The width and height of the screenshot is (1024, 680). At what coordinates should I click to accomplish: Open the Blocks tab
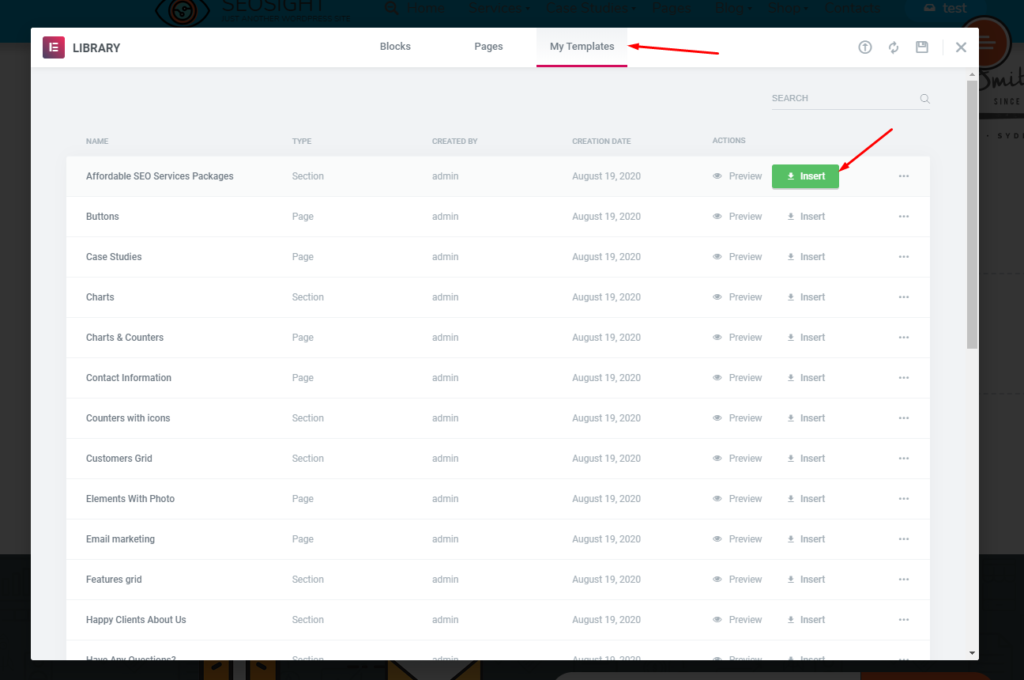pos(395,46)
